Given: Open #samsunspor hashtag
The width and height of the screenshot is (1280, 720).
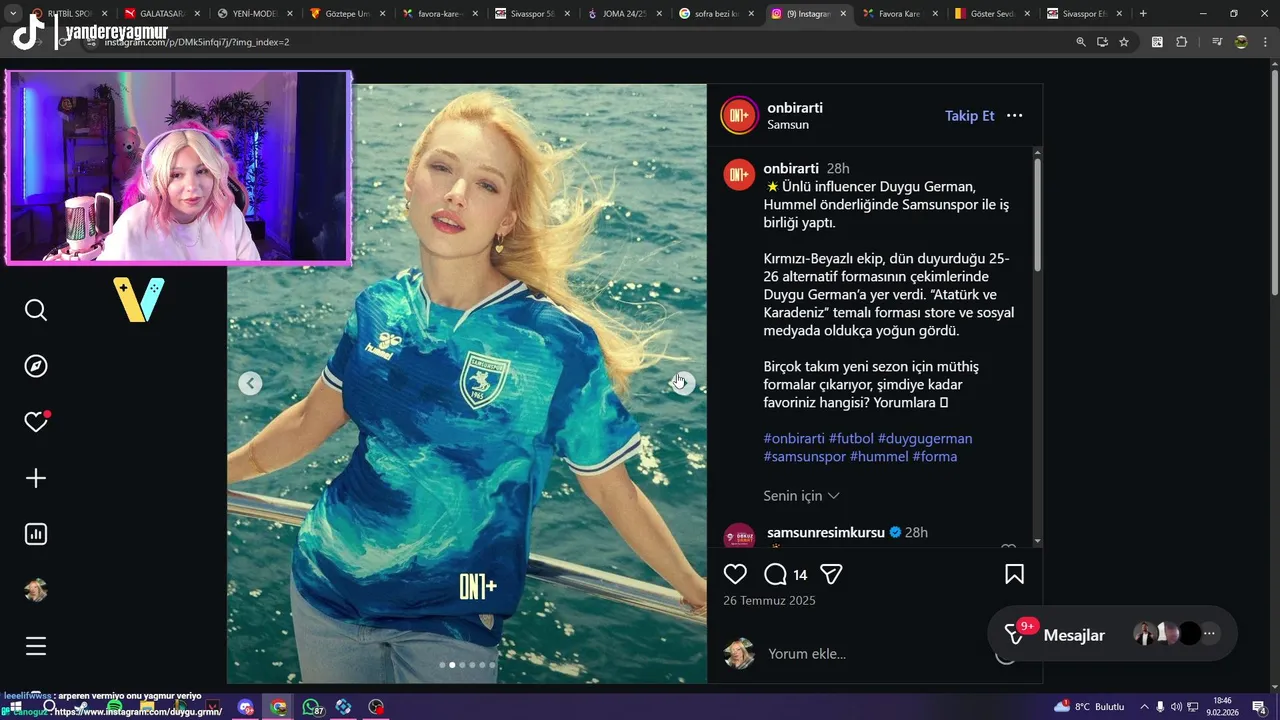Looking at the screenshot, I should click(805, 456).
